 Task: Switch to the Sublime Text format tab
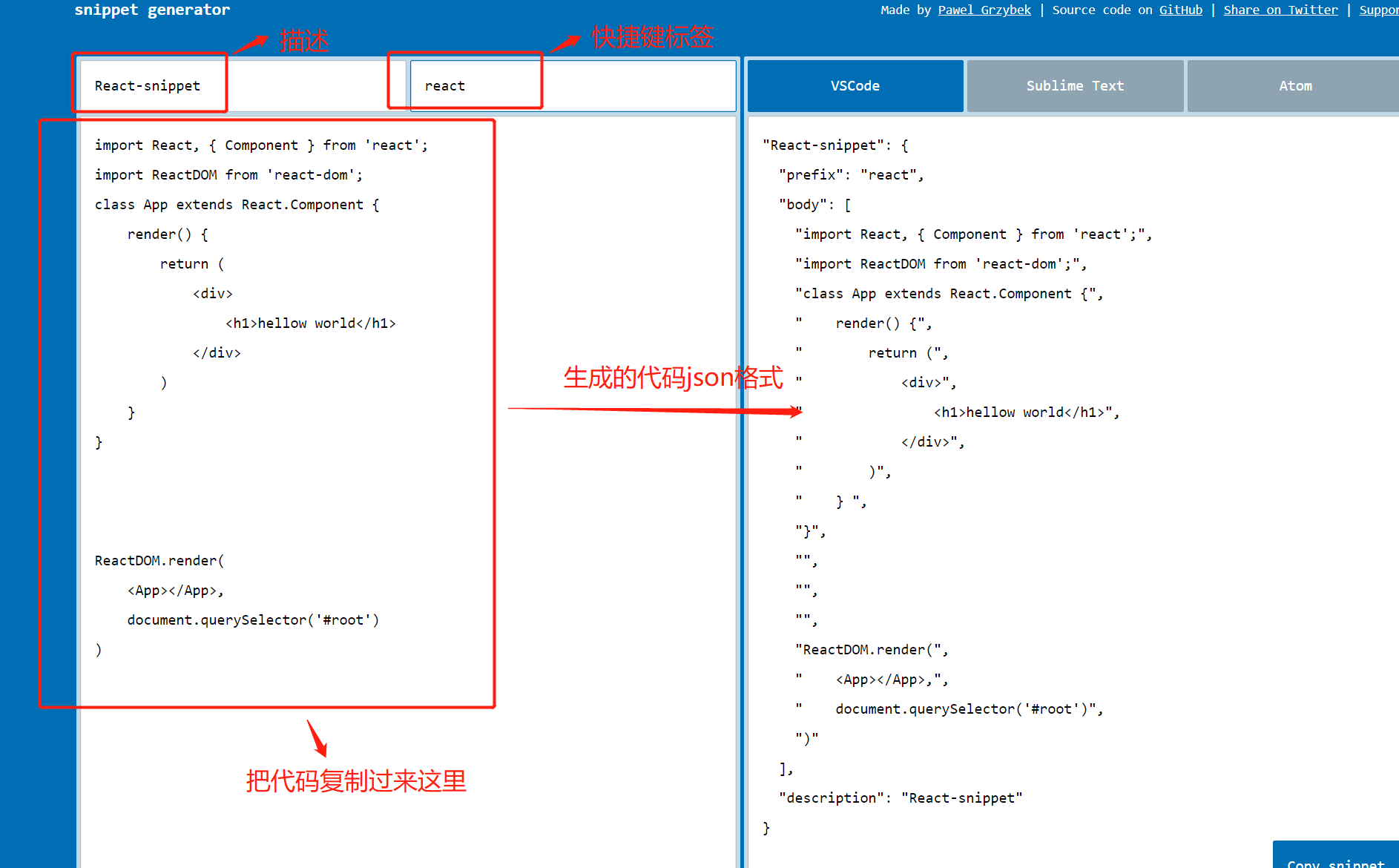tap(1074, 85)
